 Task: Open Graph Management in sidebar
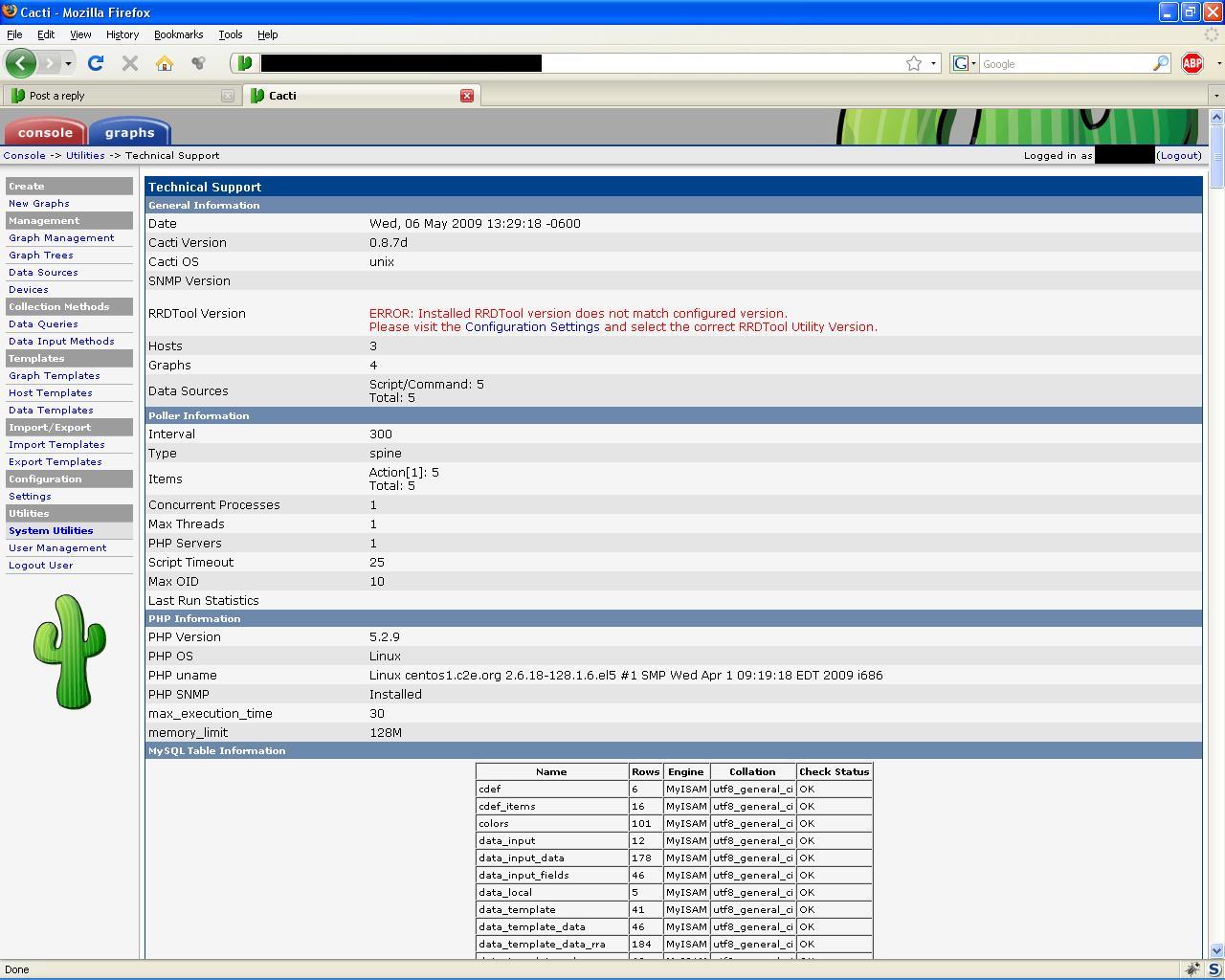pyautogui.click(x=61, y=237)
